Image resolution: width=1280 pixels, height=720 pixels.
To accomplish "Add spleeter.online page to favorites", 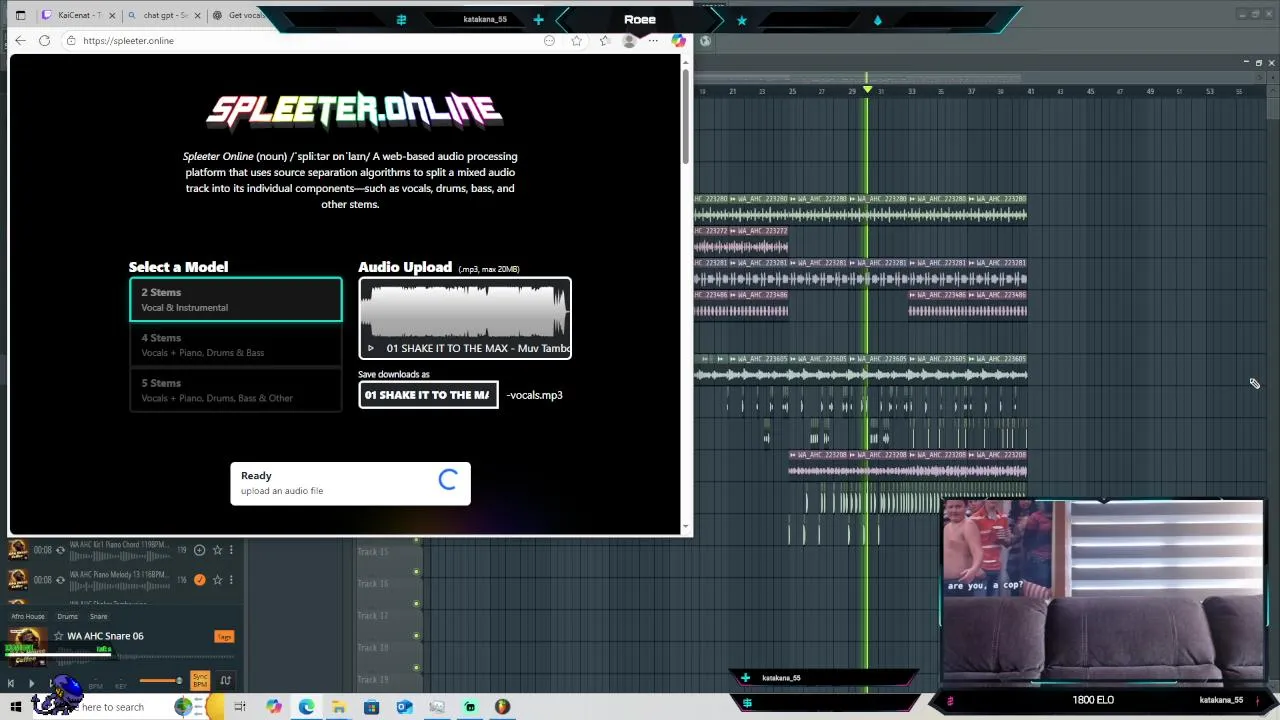I will (x=576, y=41).
